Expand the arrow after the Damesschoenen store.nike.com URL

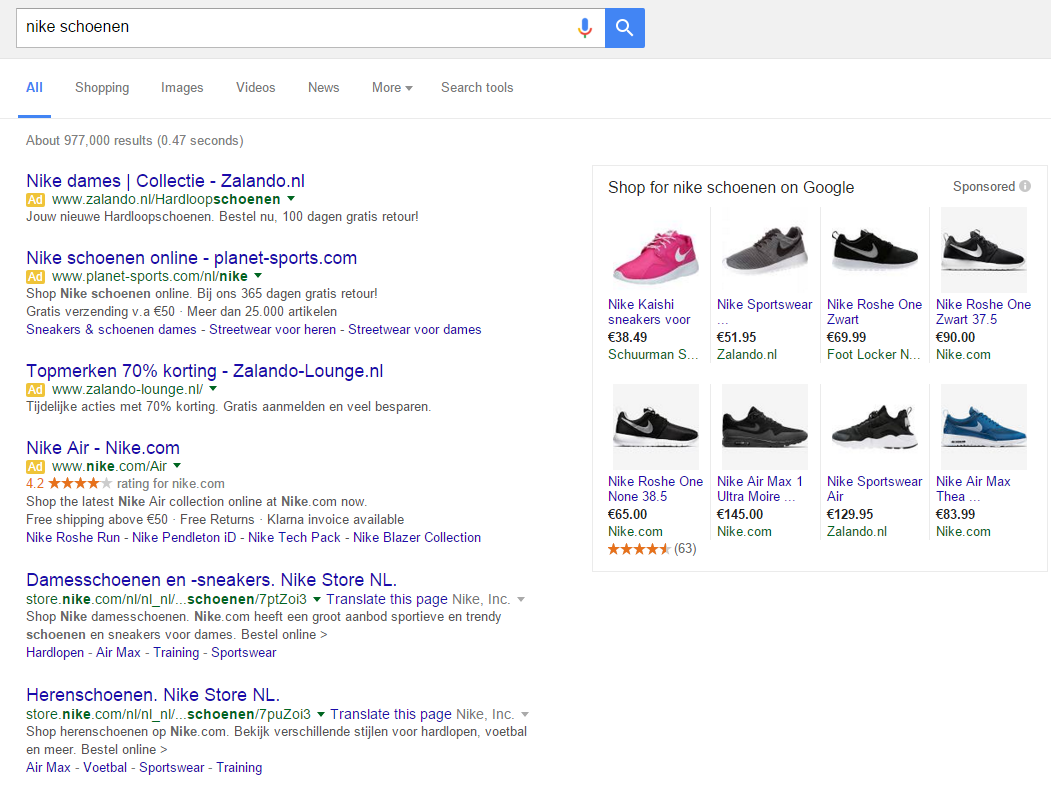317,600
